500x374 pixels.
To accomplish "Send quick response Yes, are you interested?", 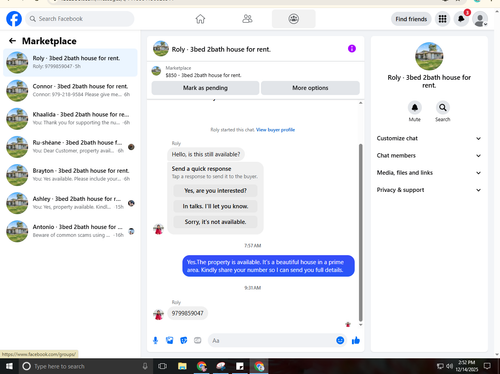I will [215, 191].
